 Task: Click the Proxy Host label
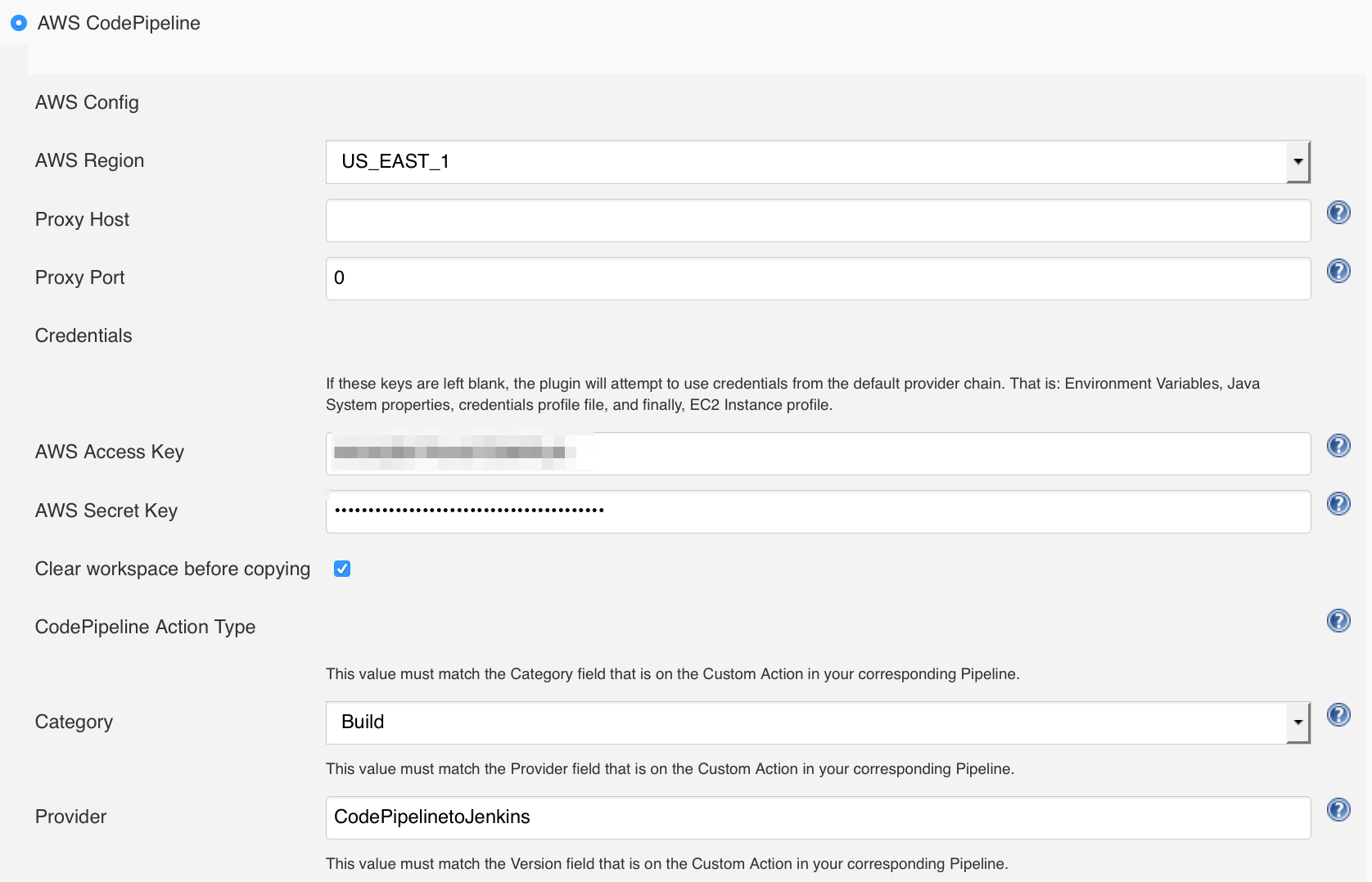[x=82, y=219]
